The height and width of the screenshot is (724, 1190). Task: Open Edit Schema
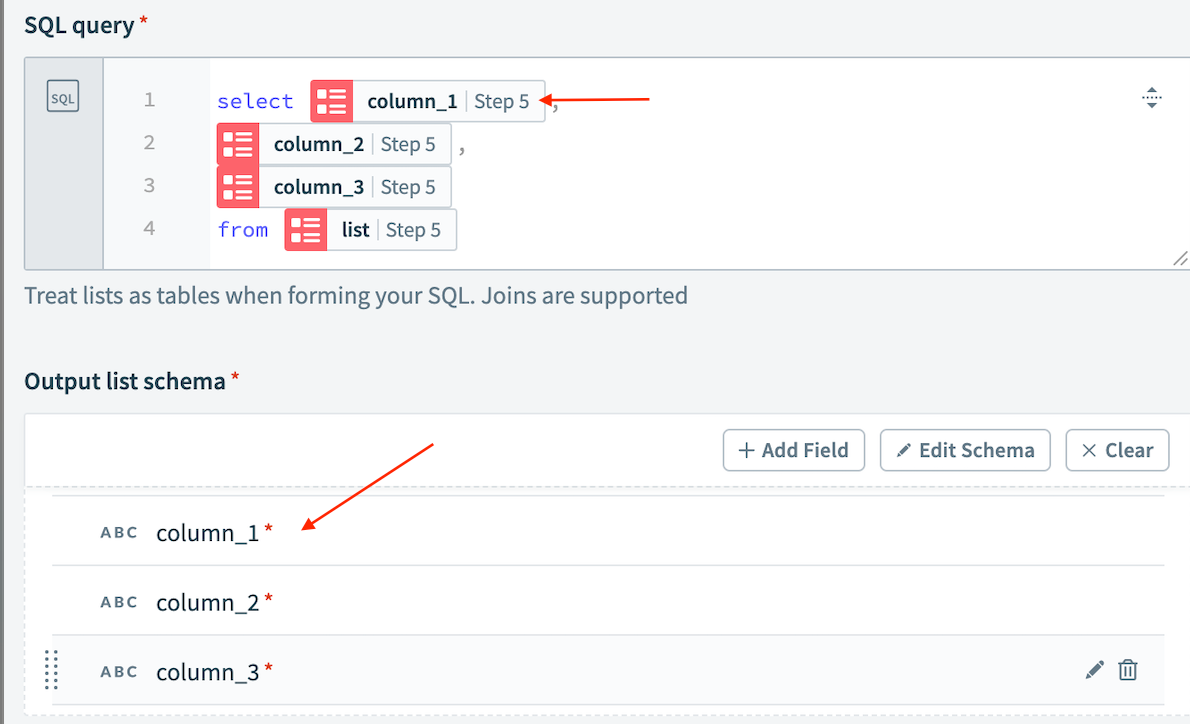964,450
